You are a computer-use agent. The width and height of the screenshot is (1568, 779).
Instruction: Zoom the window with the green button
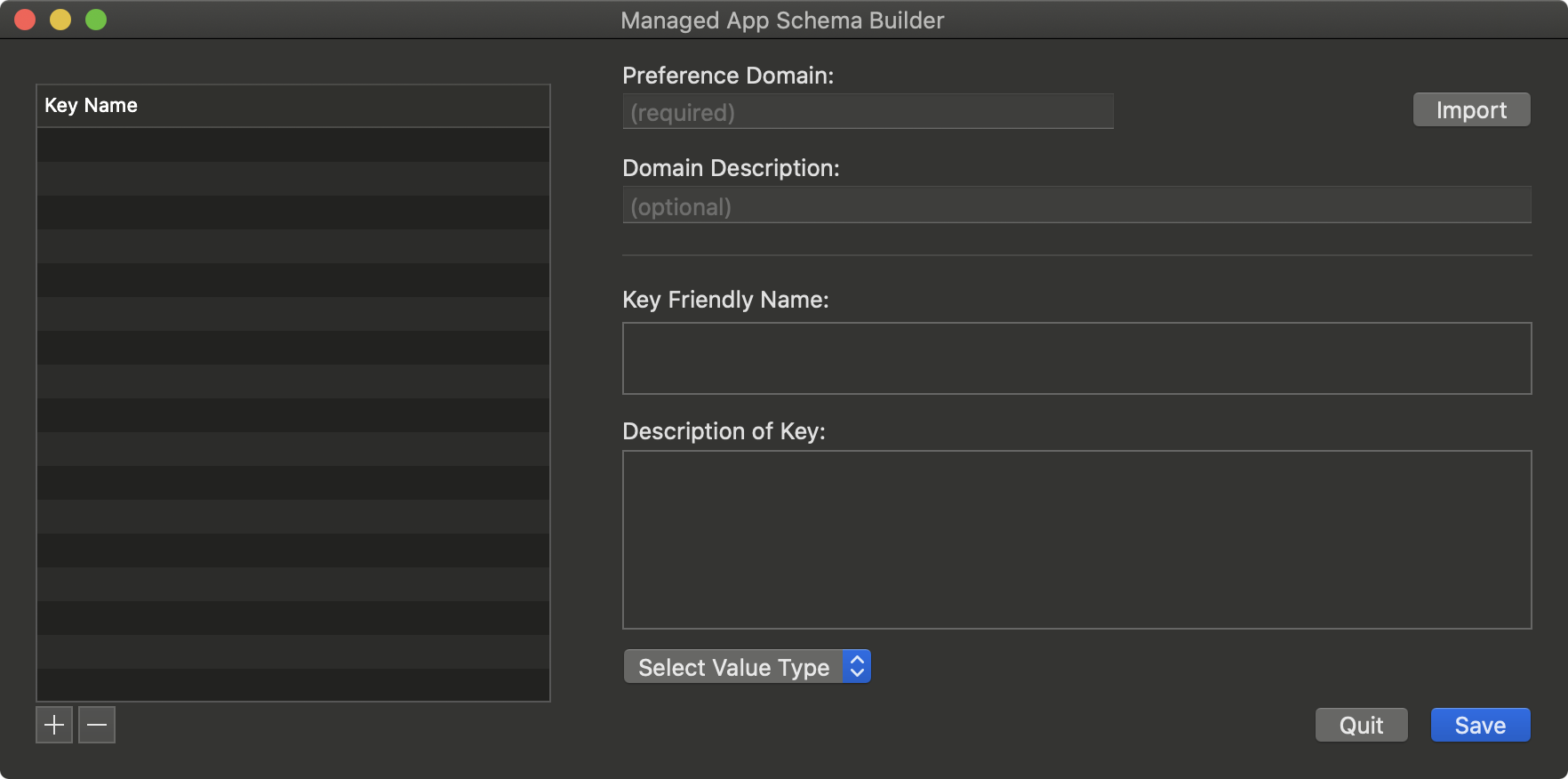coord(96,20)
